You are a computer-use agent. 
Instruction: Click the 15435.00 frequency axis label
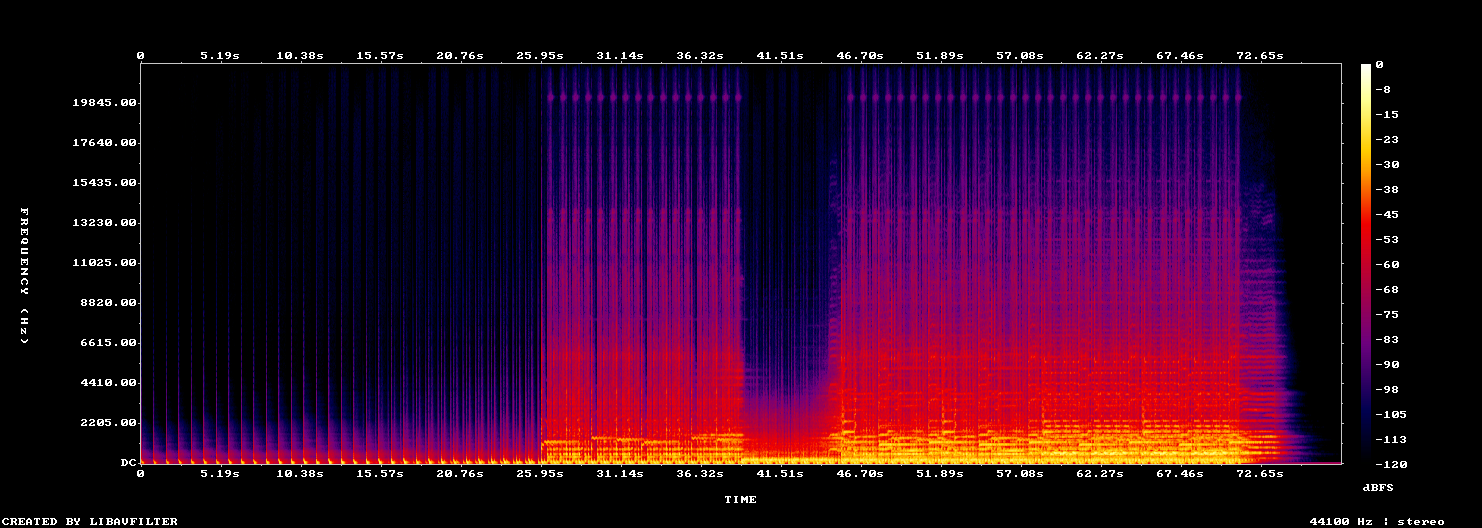tap(104, 183)
